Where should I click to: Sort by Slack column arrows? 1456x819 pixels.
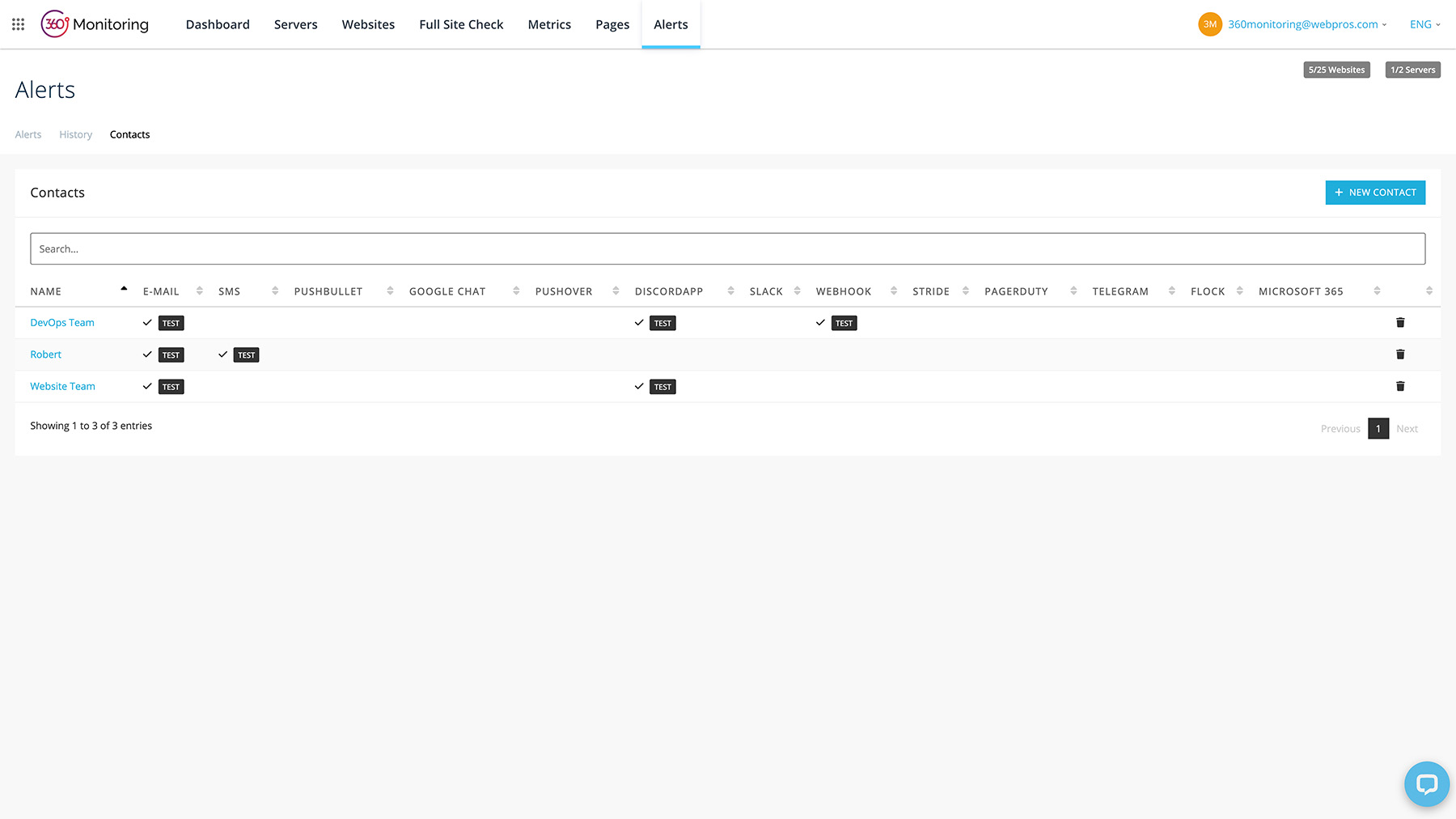click(797, 291)
